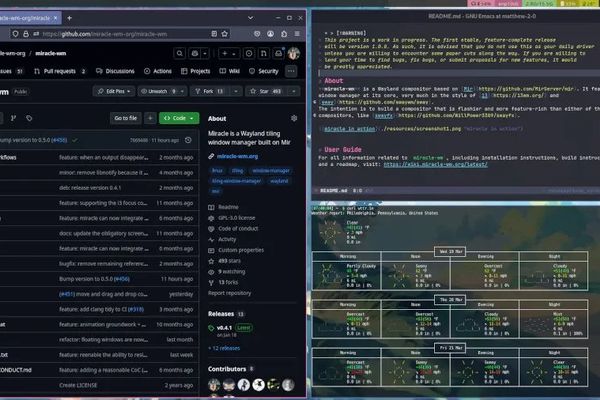Open the GitHub Copilot icon
600x400 pixels.
(x=195, y=53)
